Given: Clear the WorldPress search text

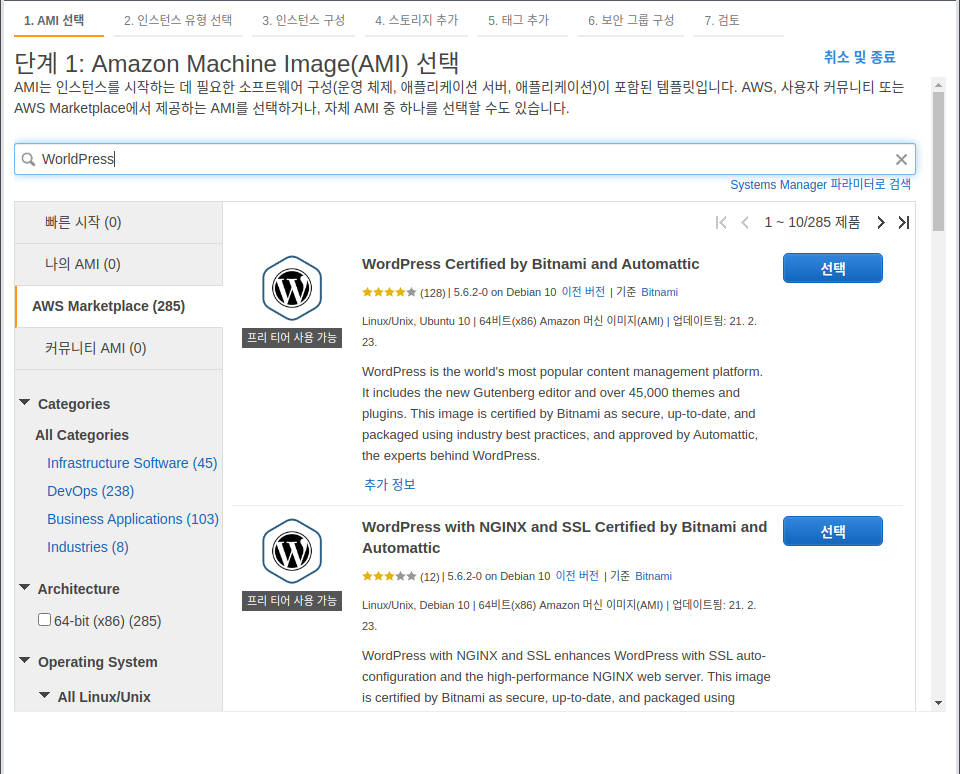Looking at the screenshot, I should click(x=901, y=159).
